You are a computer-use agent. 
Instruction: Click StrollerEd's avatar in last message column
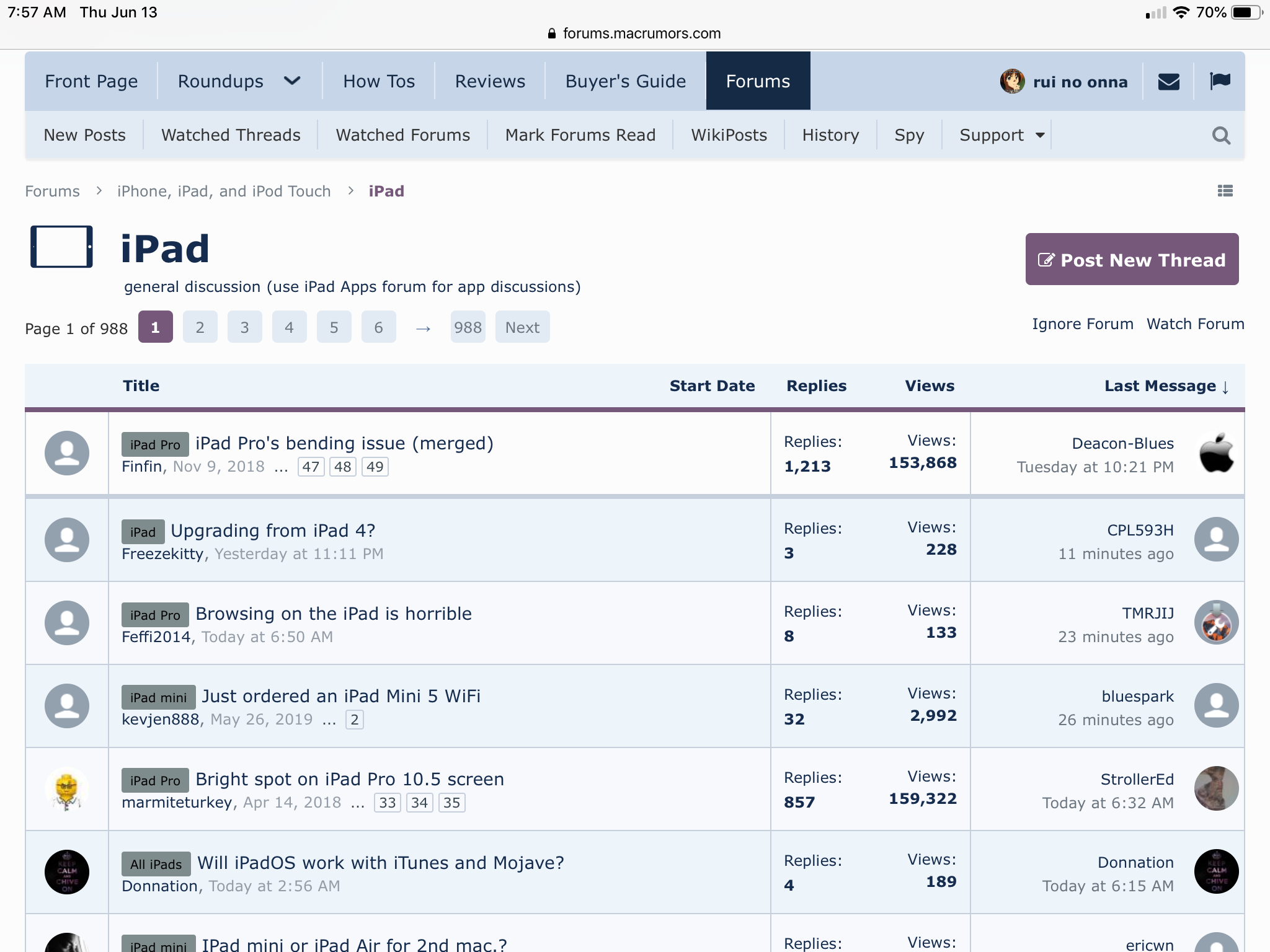pos(1216,788)
